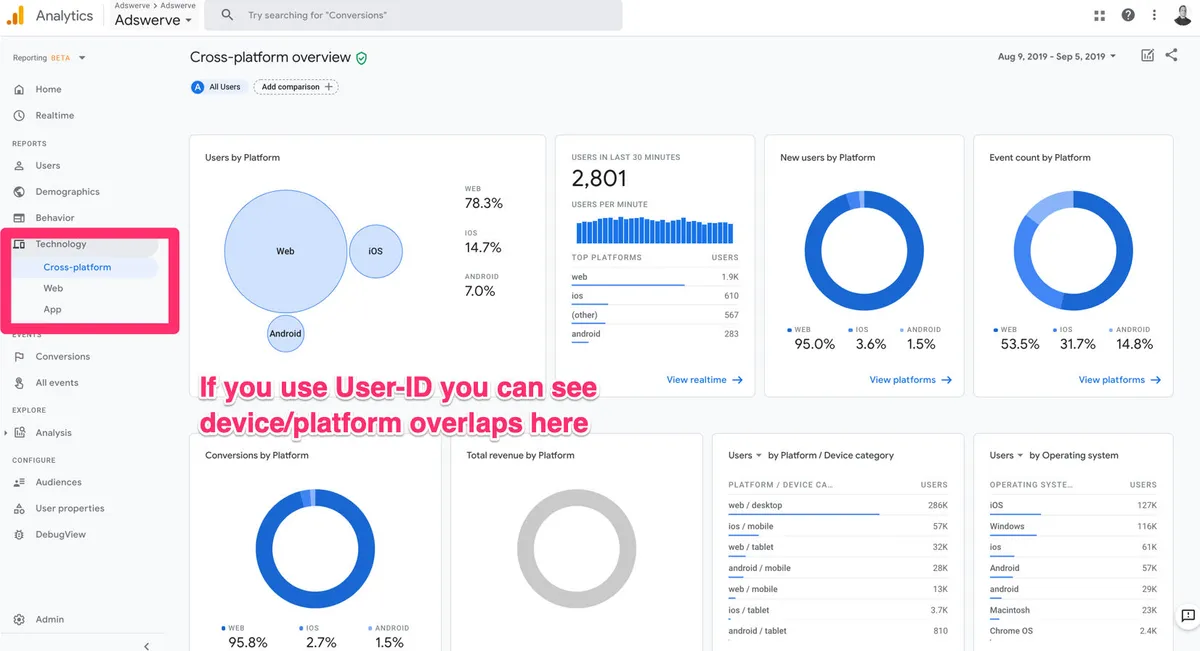Click the feedback icon at bottom right
Viewport: 1200px width, 651px height.
tap(1187, 616)
